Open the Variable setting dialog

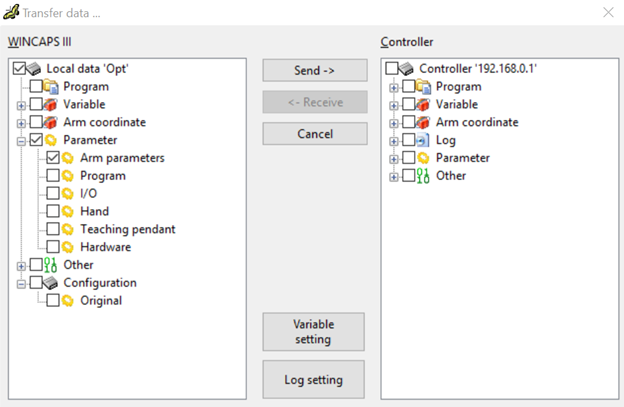coord(314,332)
